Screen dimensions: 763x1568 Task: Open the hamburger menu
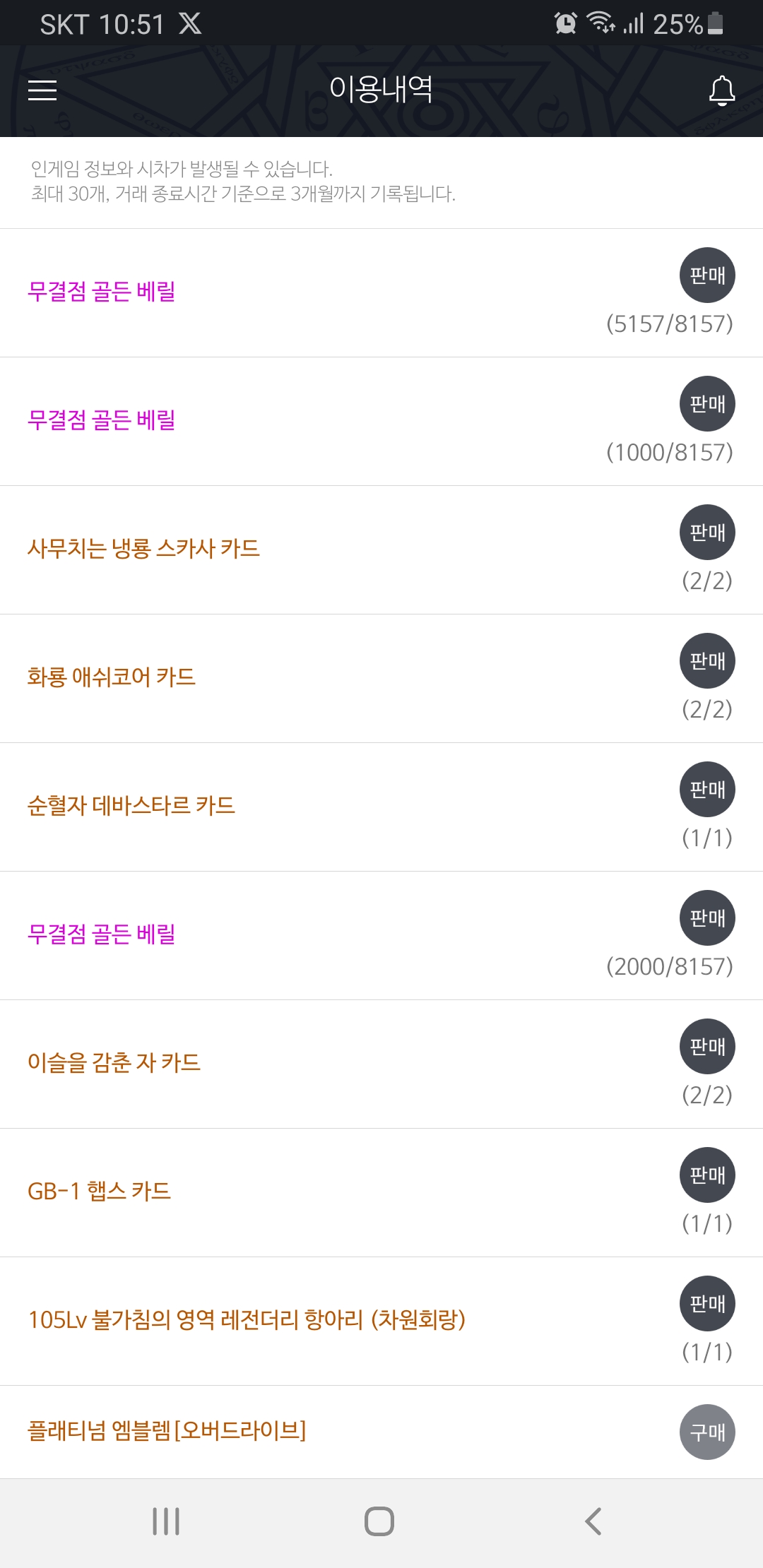[42, 90]
